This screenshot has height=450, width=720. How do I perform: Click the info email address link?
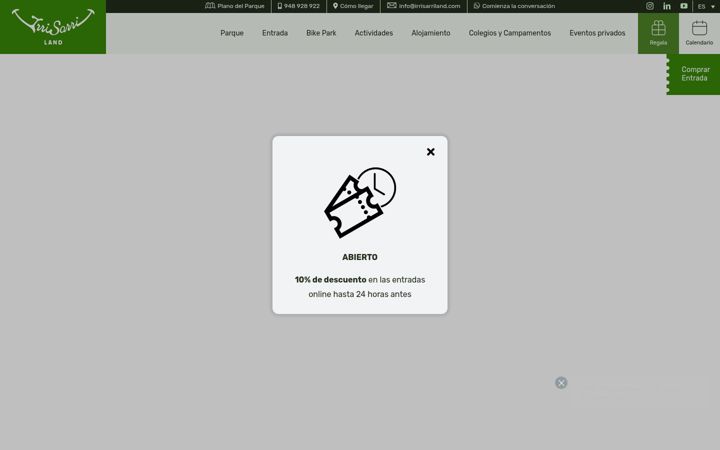[423, 6]
